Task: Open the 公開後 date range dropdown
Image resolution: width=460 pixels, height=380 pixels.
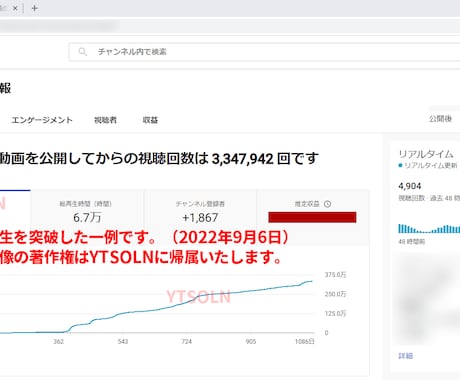Action: (441, 119)
